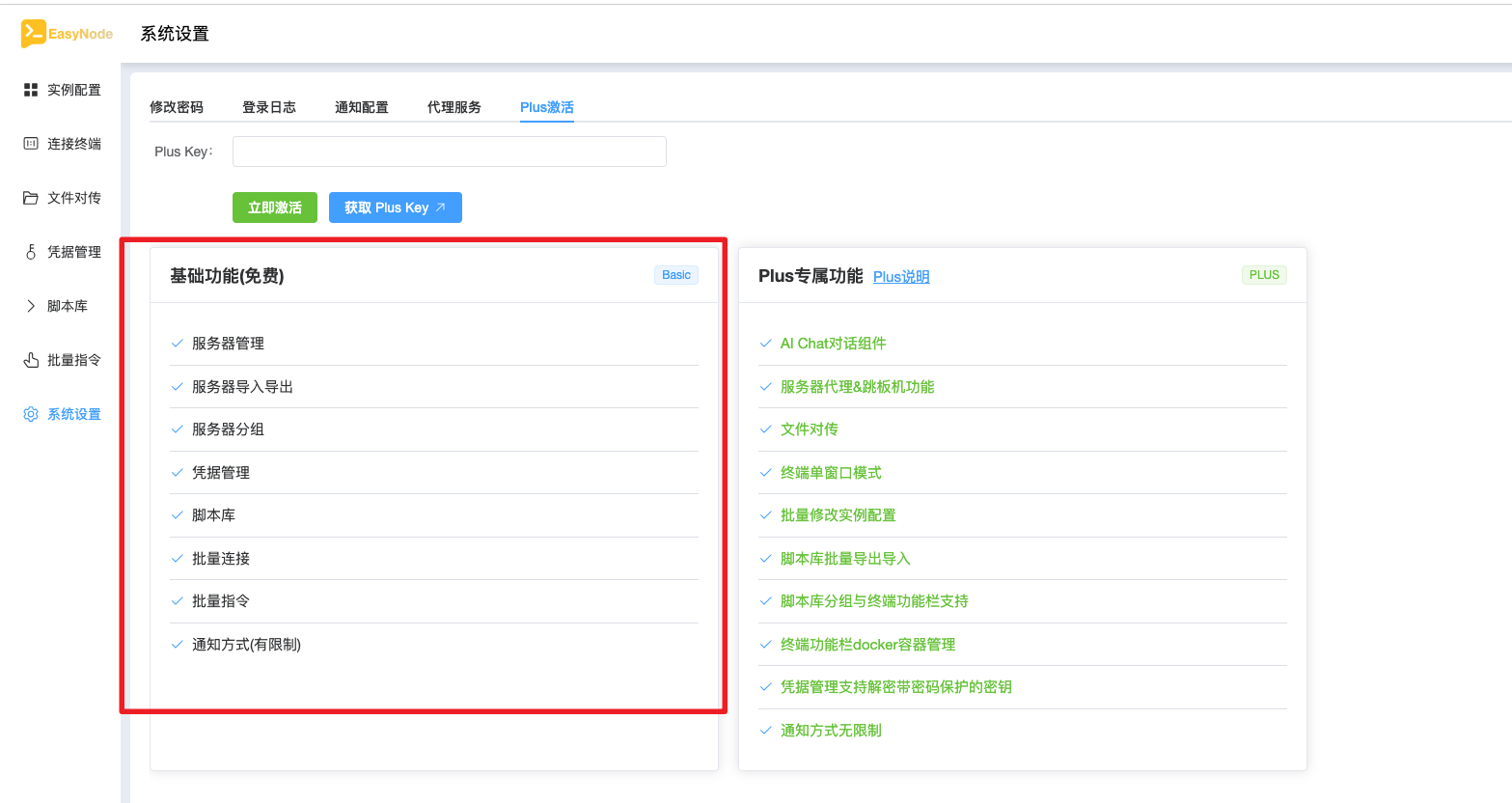
Task: Click the 系统设置 gear icon
Action: (x=31, y=414)
